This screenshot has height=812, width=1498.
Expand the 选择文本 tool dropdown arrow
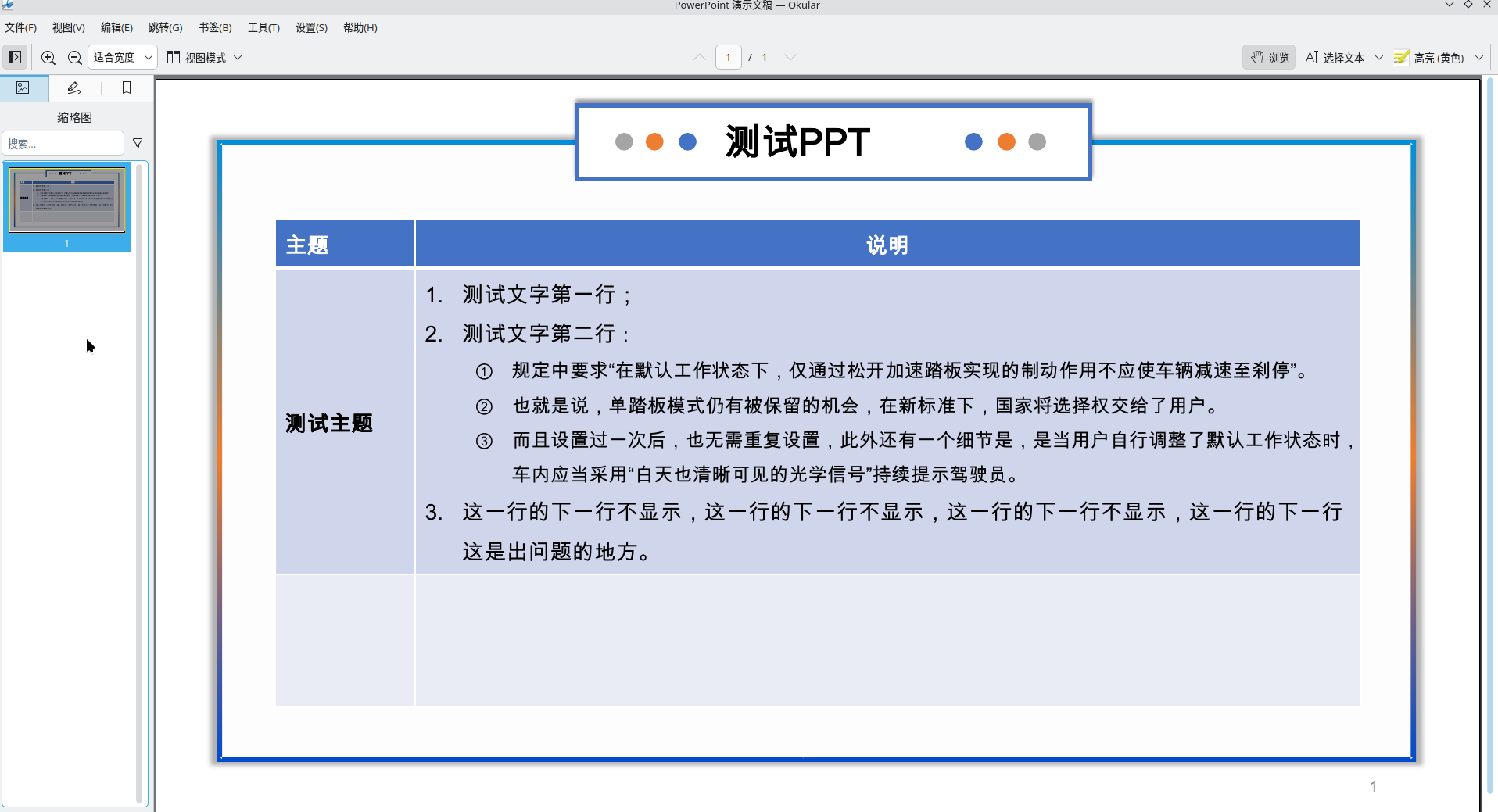(1379, 57)
